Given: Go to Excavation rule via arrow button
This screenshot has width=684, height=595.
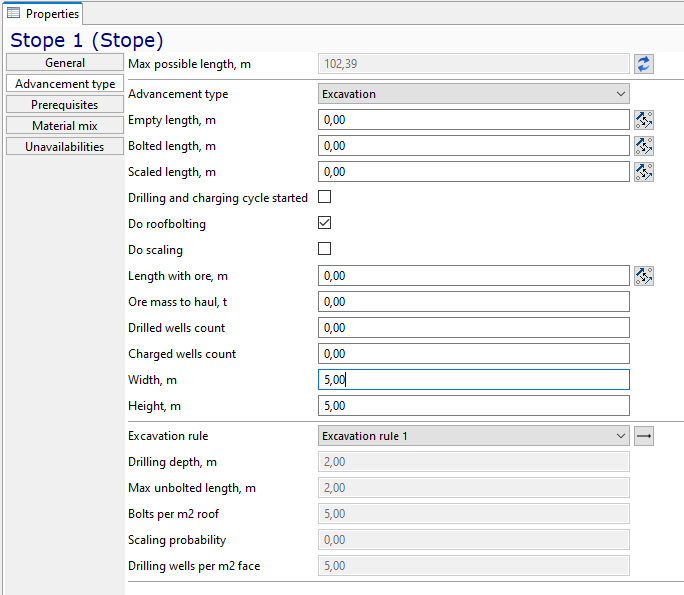Looking at the screenshot, I should pyautogui.click(x=643, y=436).
